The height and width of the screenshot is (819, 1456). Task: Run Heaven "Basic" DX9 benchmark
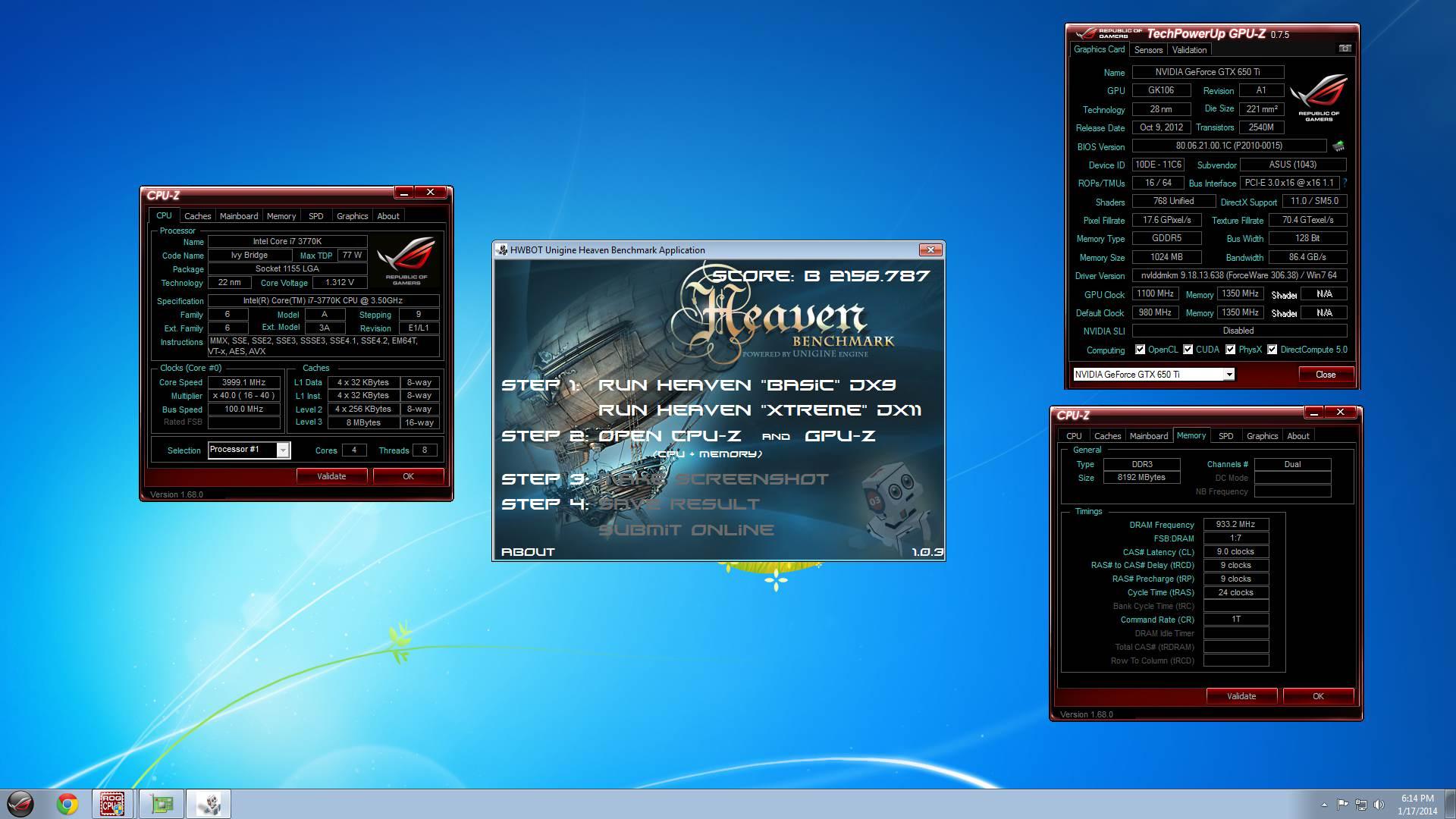pos(747,385)
